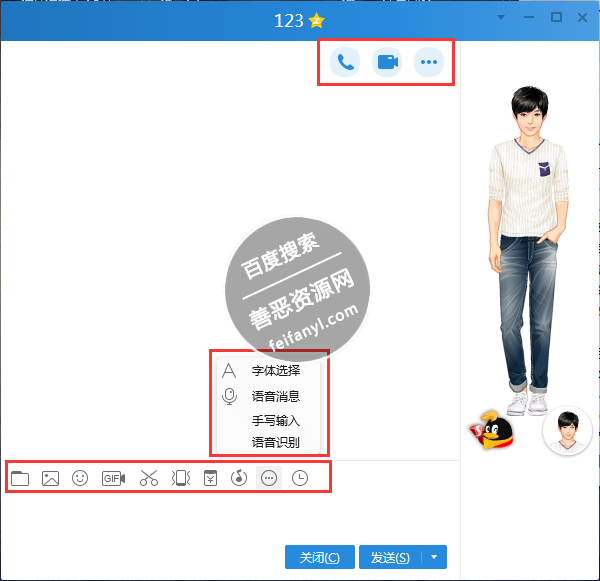Open message history clock icon

[300, 478]
